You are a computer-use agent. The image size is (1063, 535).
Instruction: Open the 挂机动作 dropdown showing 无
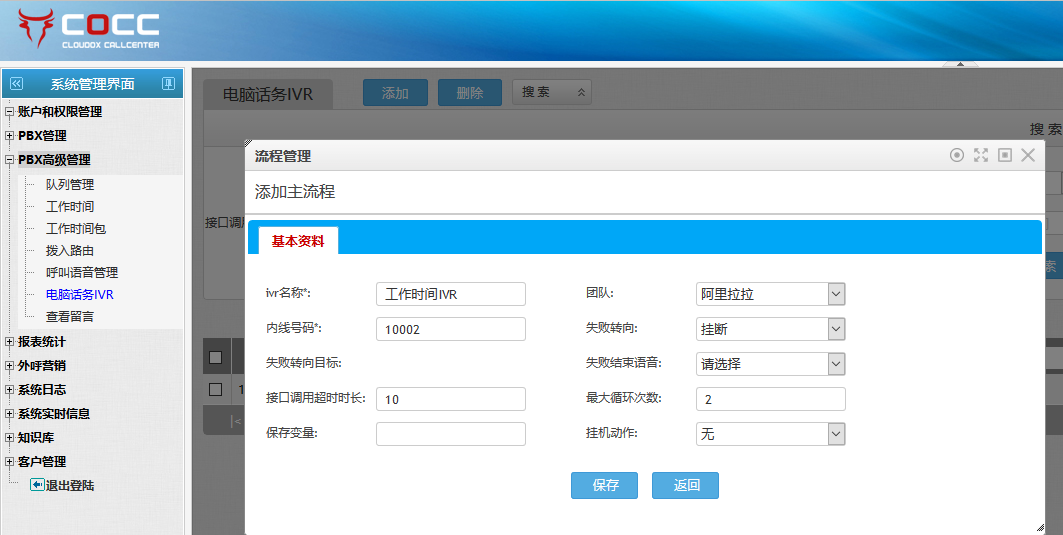770,434
